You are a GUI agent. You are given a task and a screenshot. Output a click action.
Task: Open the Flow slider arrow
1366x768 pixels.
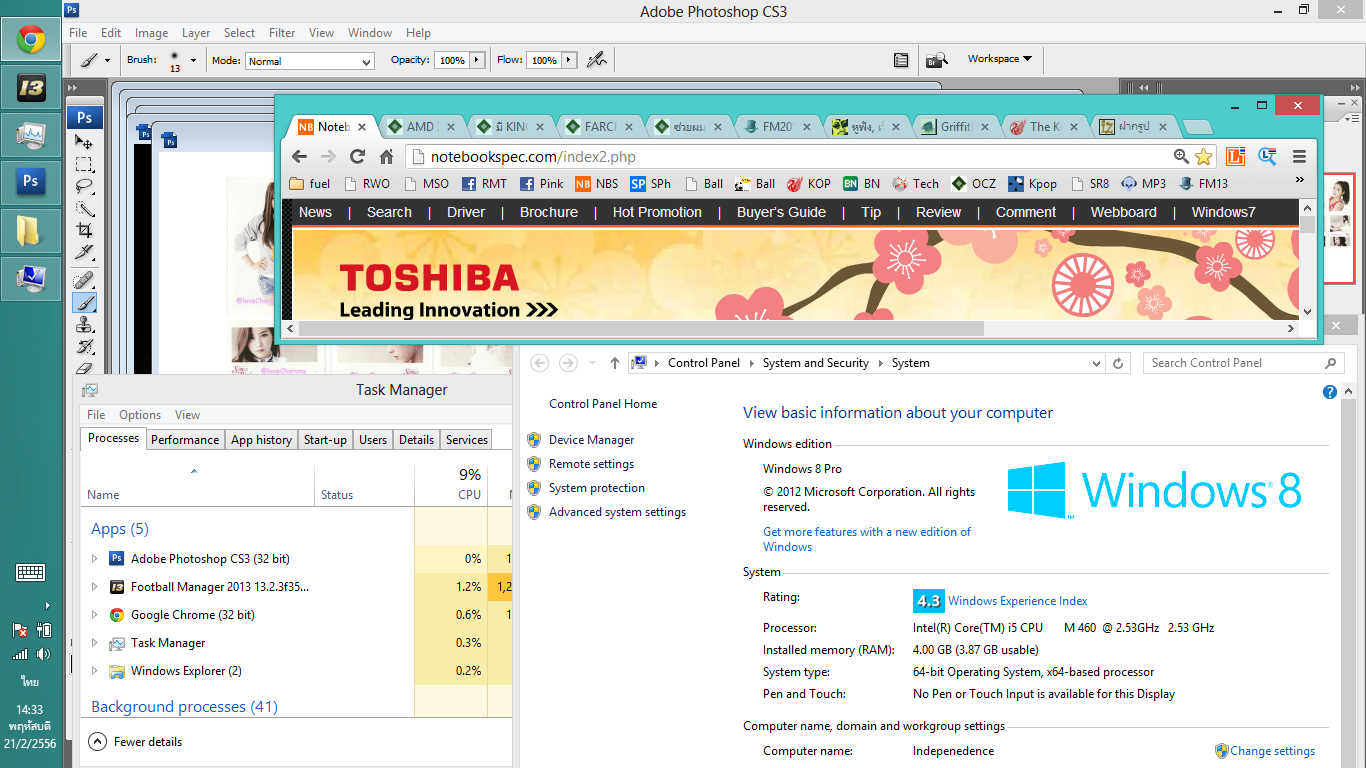tap(569, 60)
